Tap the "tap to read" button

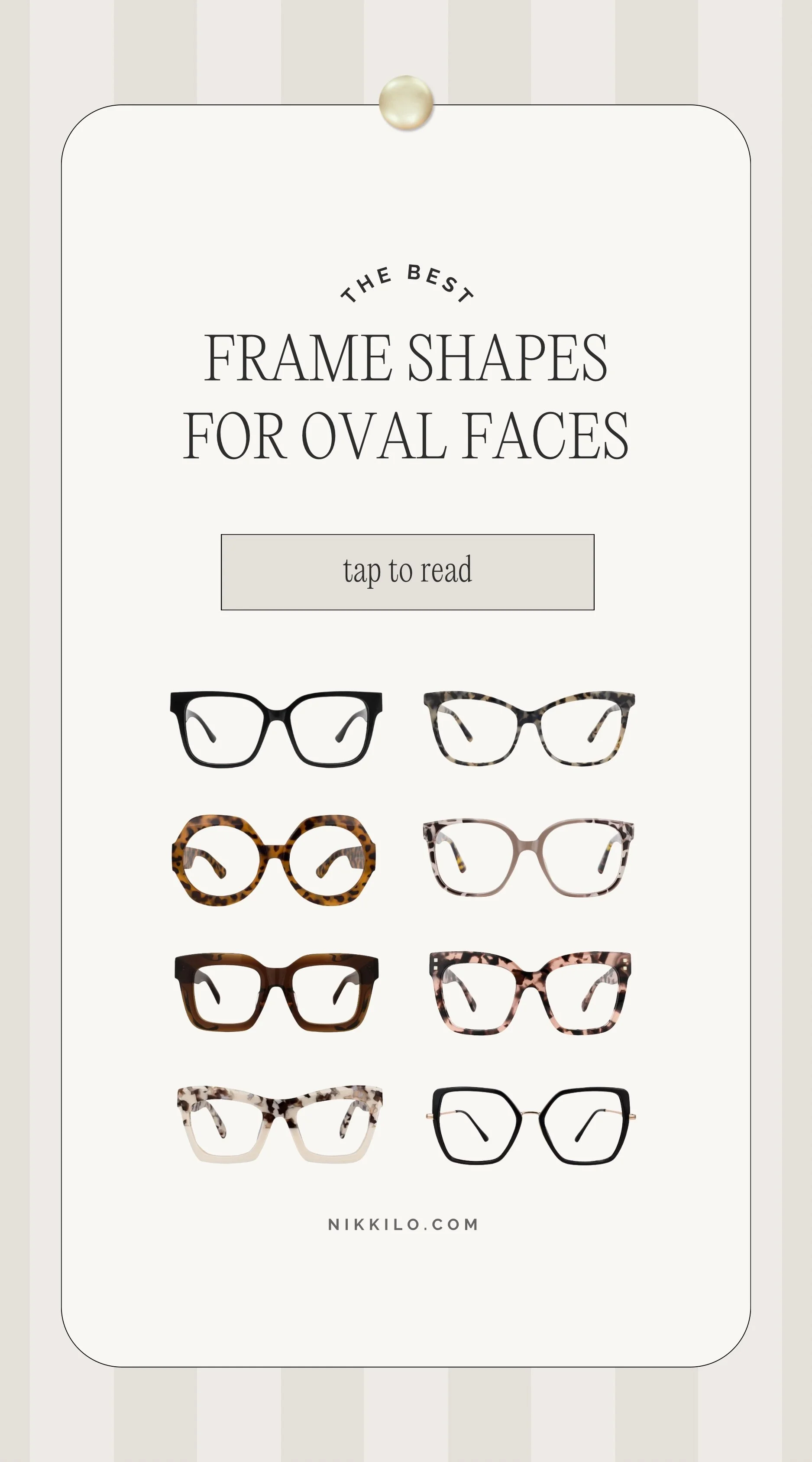point(408,572)
